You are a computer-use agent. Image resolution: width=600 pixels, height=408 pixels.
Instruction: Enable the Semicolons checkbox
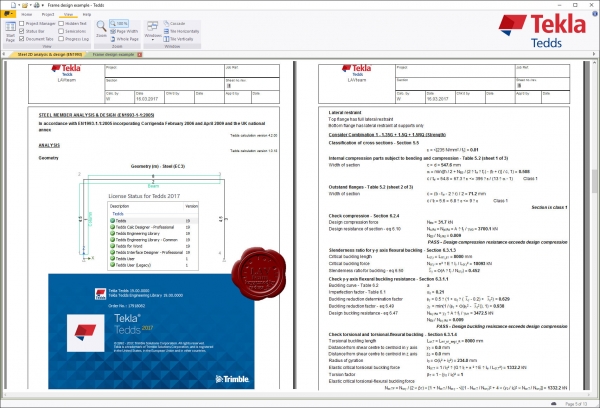pyautogui.click(x=61, y=31)
